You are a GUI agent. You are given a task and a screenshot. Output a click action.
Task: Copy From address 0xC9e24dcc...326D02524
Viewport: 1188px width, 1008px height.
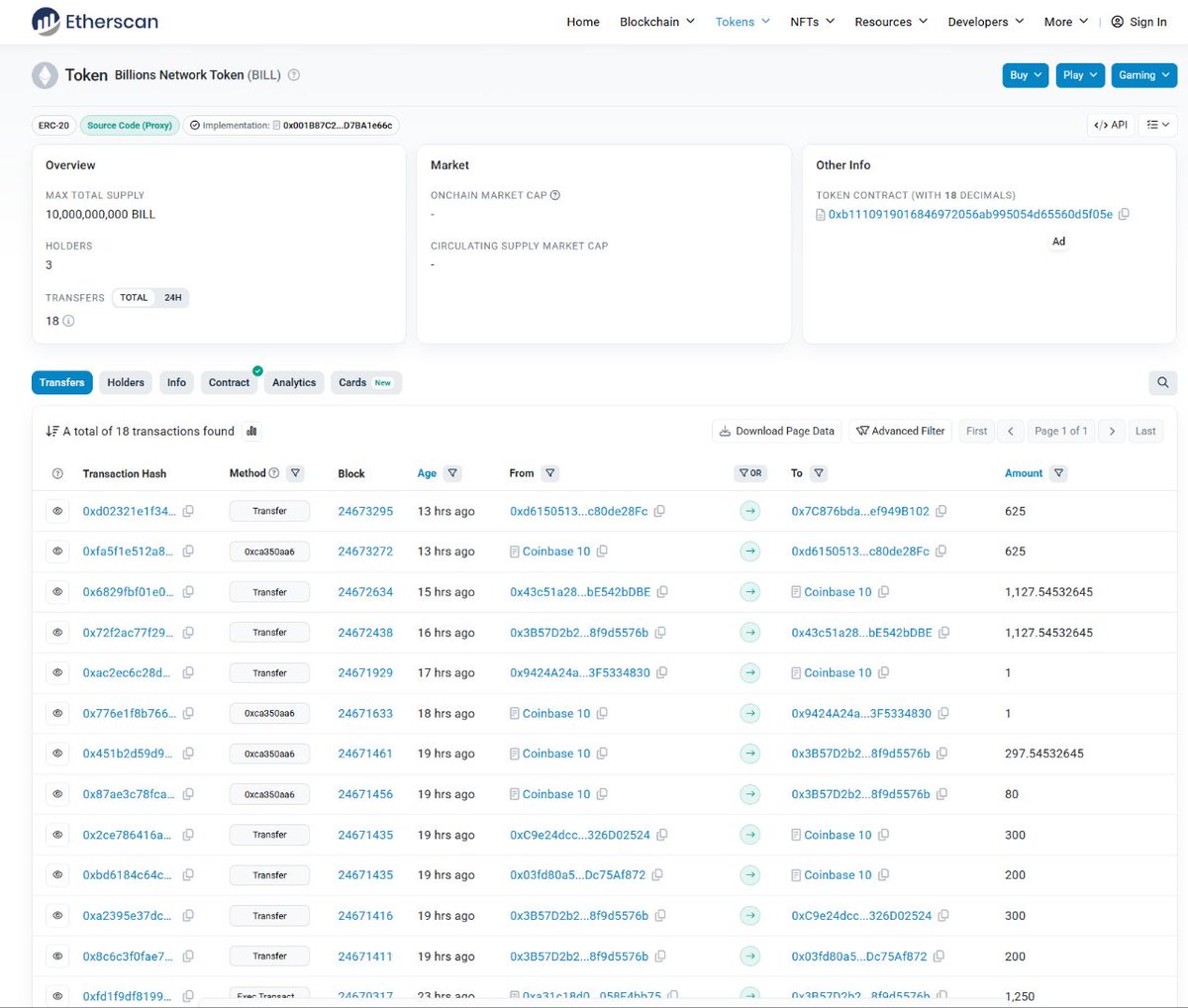[662, 835]
